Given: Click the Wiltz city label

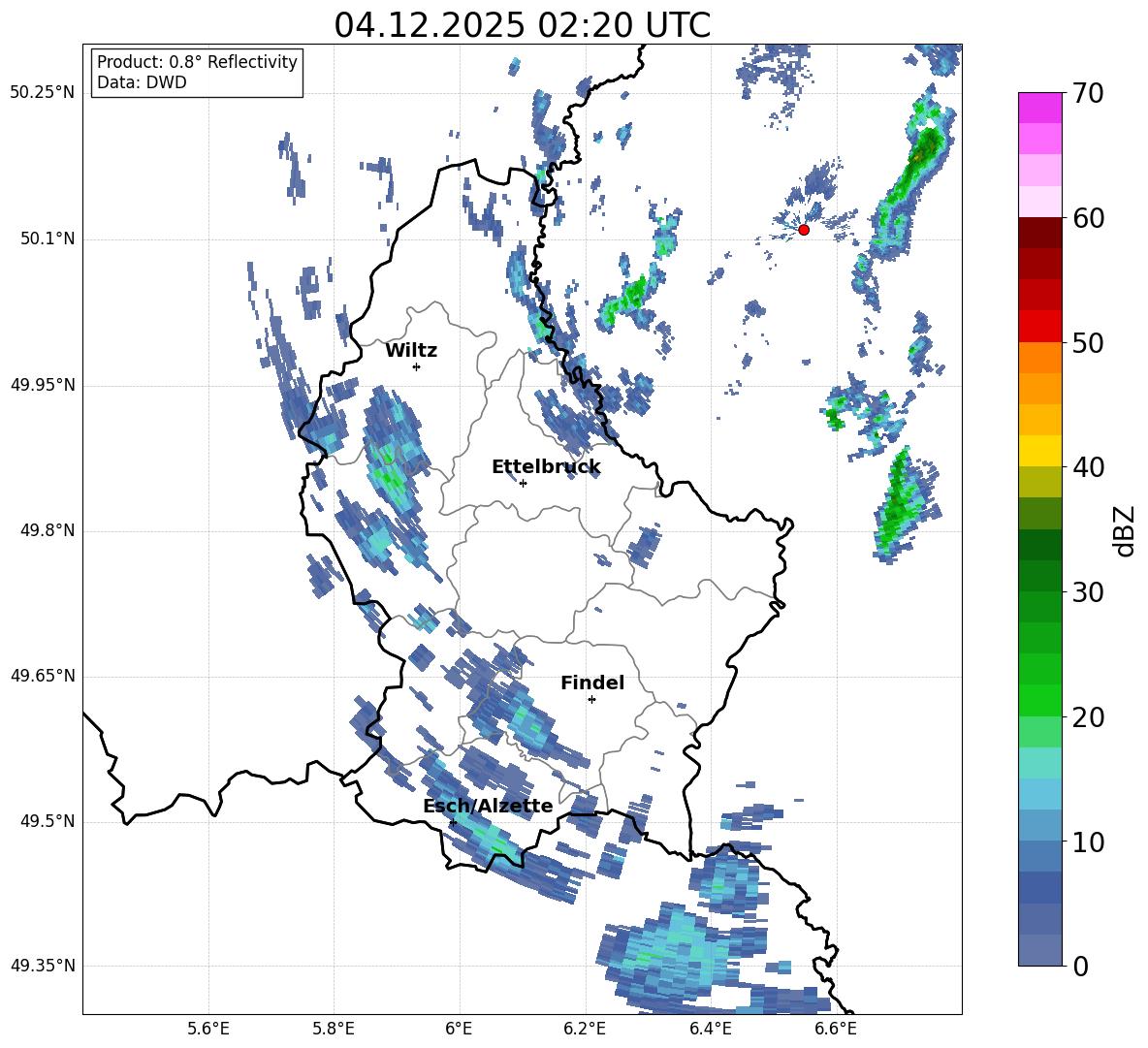Looking at the screenshot, I should click(411, 351).
